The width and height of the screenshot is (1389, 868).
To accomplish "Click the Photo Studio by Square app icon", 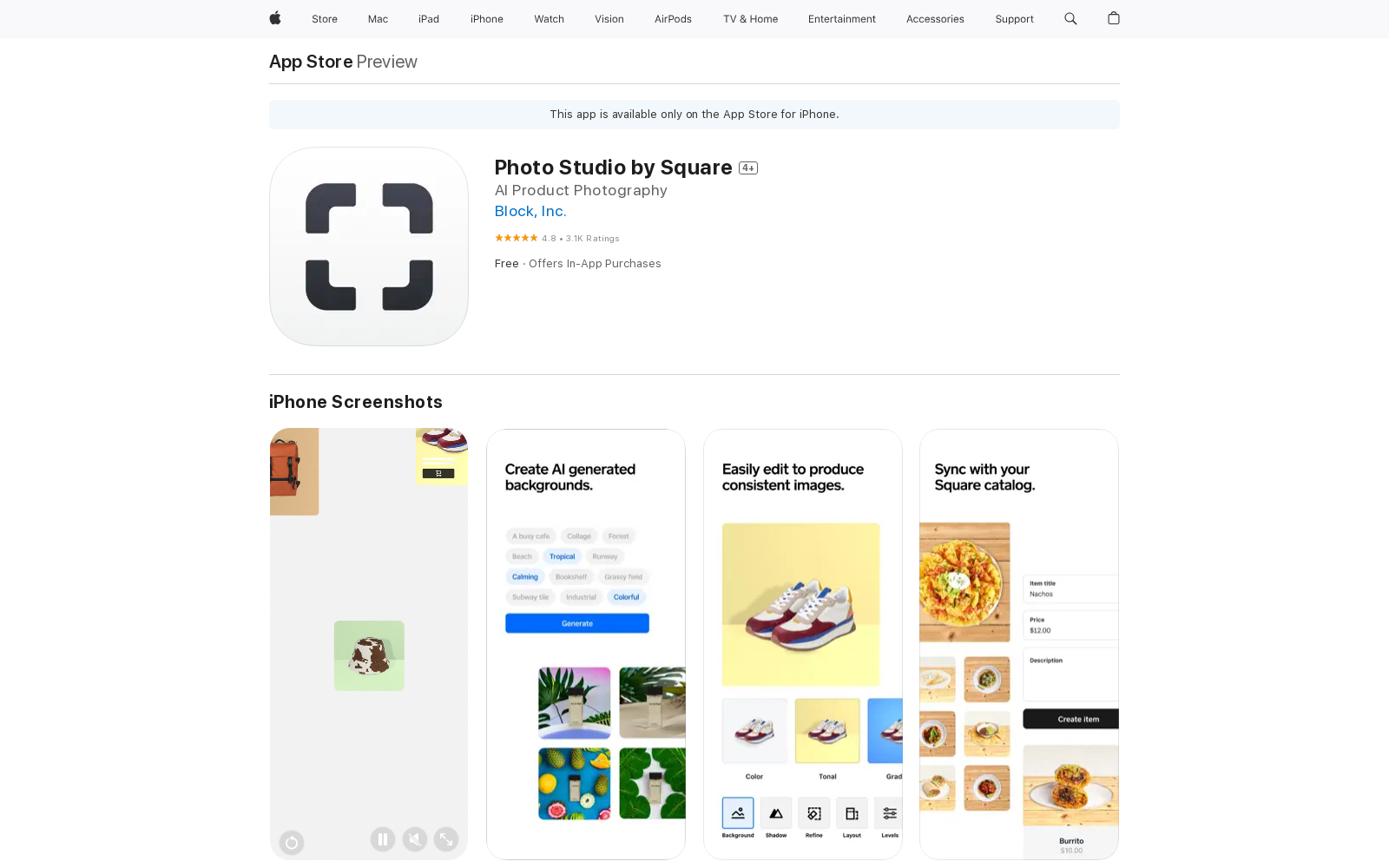I will pos(369,247).
